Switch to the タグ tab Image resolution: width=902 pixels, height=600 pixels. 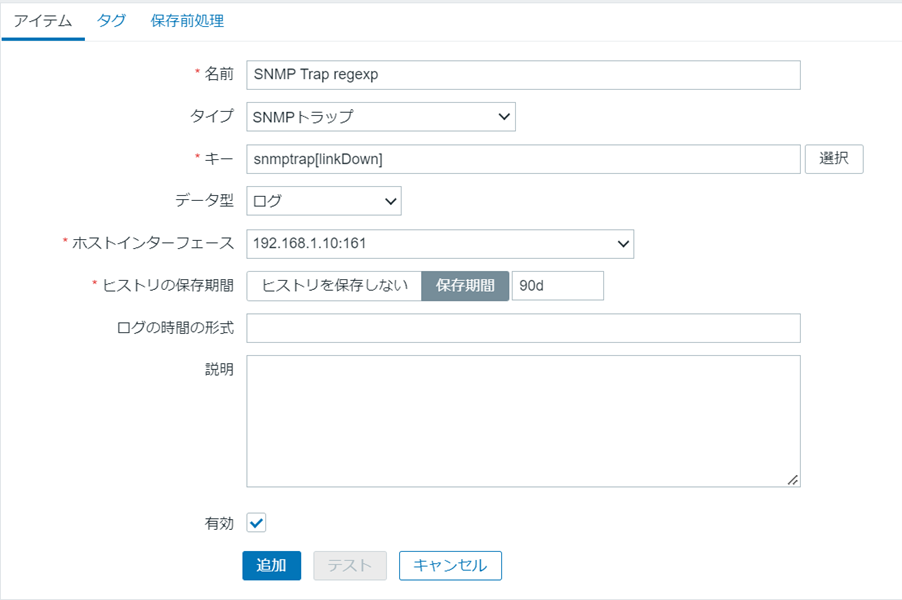point(111,21)
